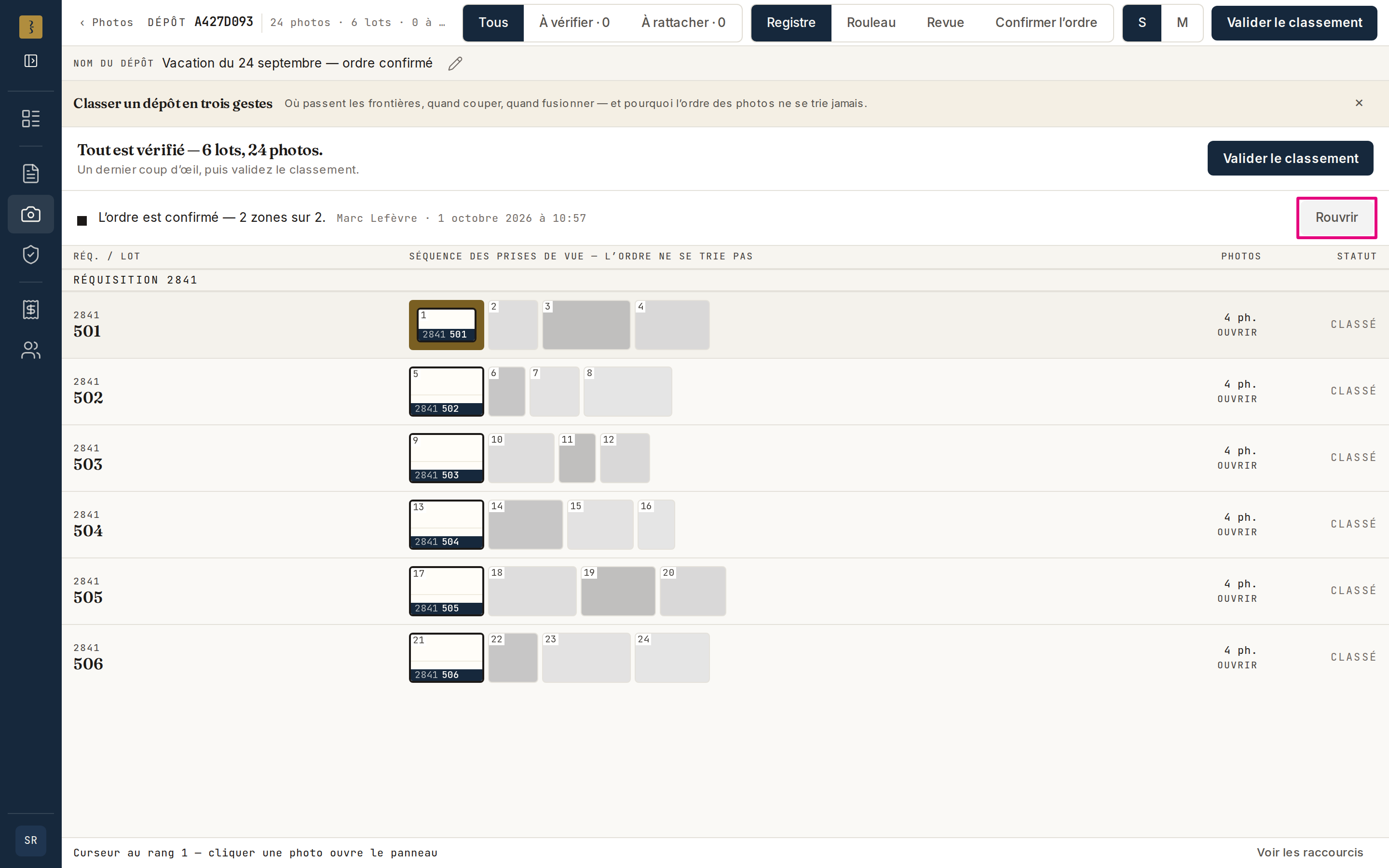The height and width of the screenshot is (868, 1389).
Task: Open Voir les raccourcis link
Action: click(1310, 853)
